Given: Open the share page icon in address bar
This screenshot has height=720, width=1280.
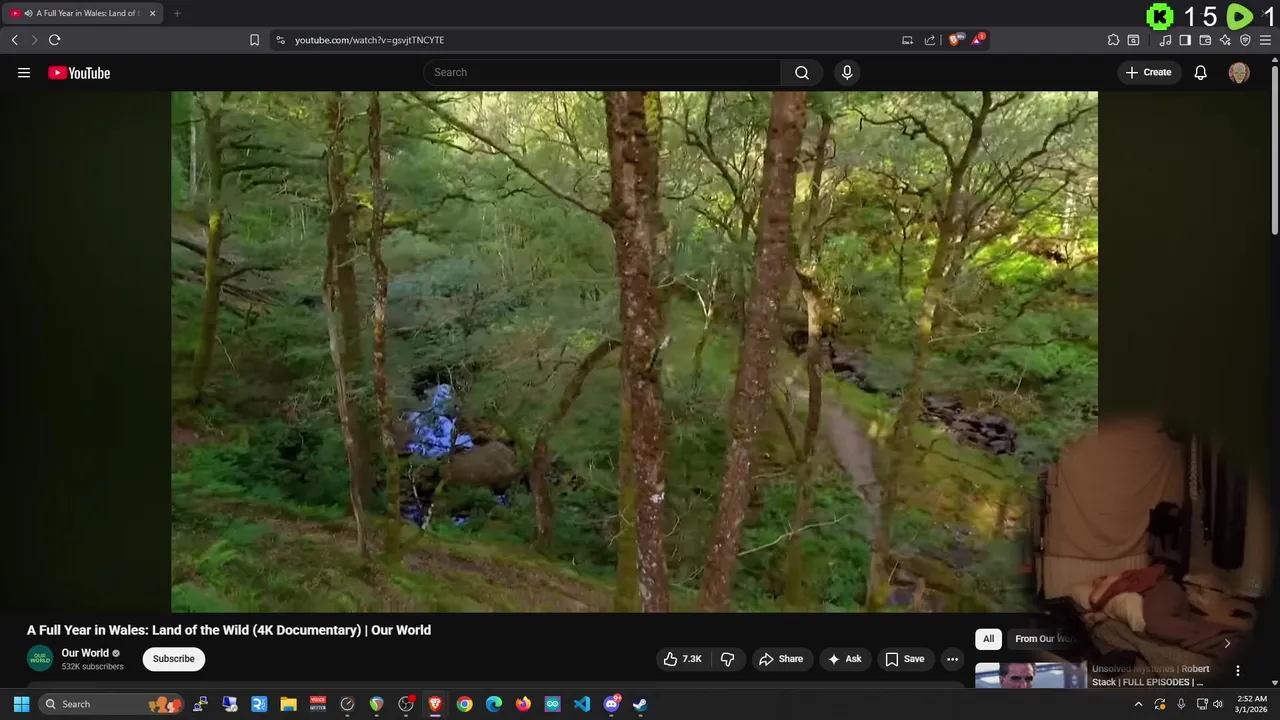Looking at the screenshot, I should coord(930,40).
